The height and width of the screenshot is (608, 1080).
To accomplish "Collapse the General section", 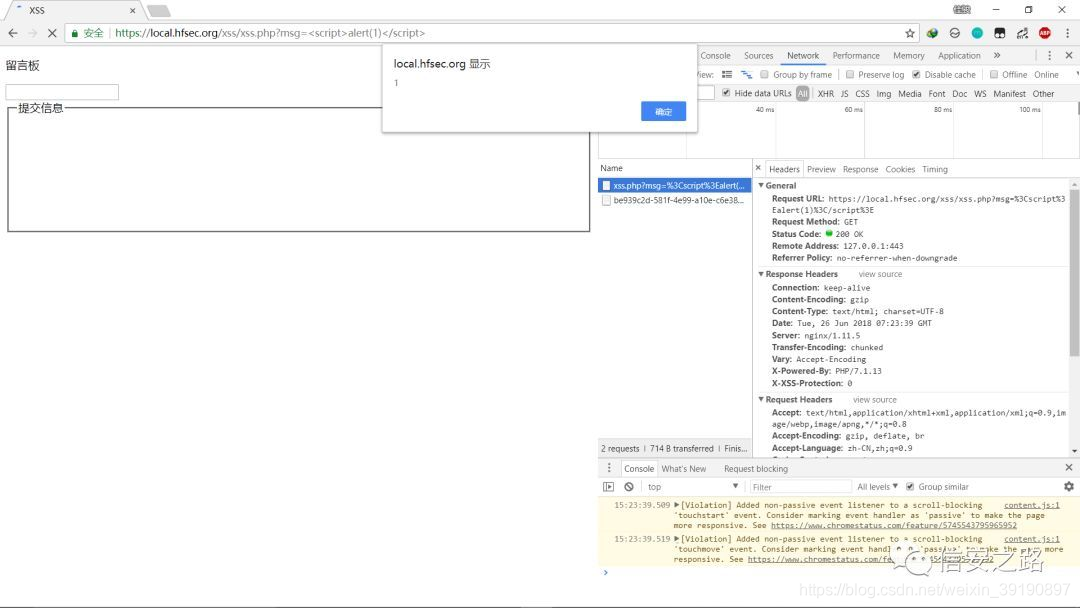I will (761, 185).
